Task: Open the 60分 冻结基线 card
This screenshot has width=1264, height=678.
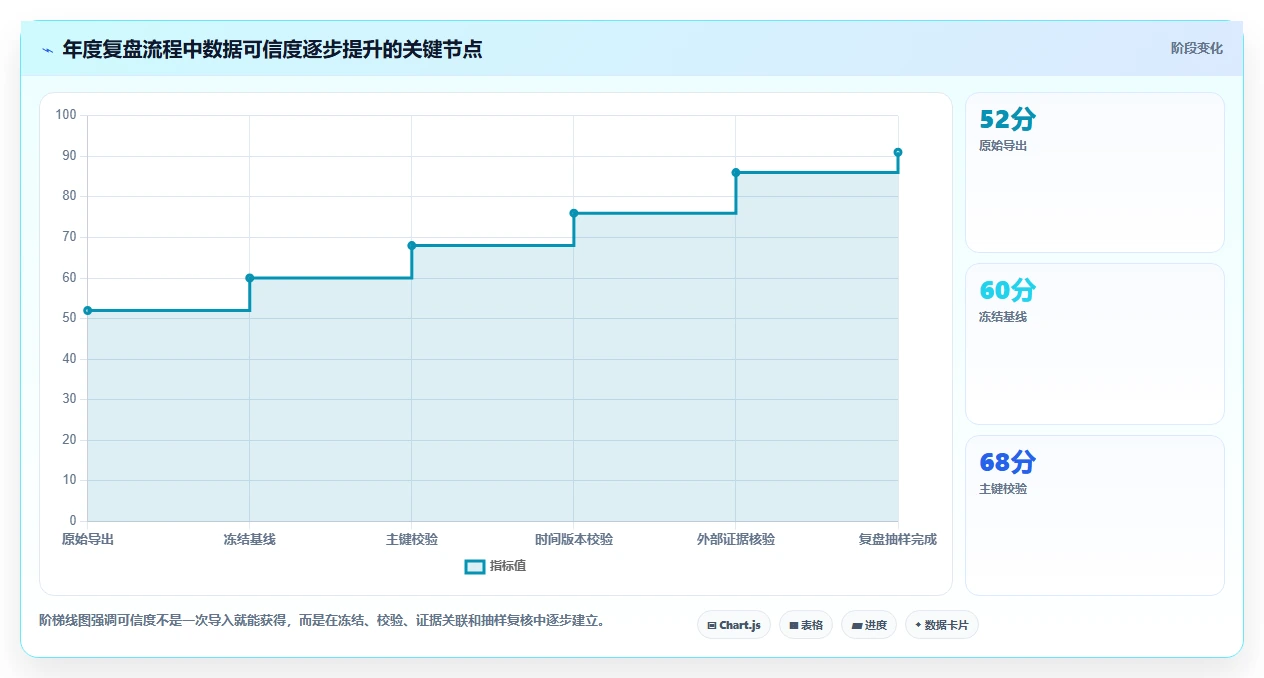Action: click(1094, 344)
